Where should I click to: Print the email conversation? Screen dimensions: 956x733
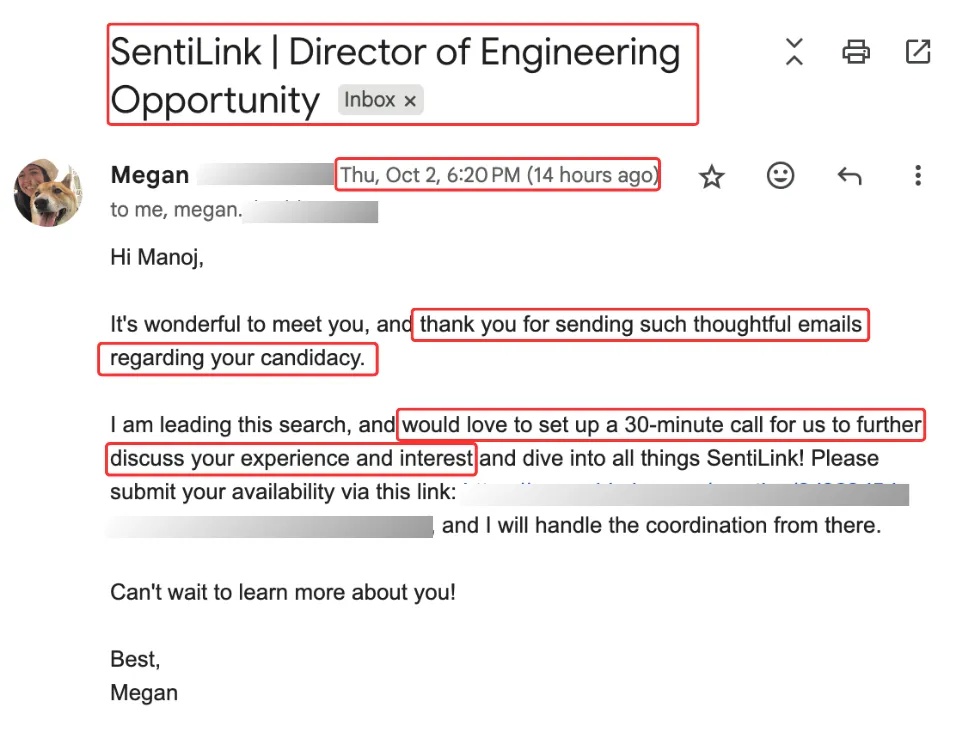tap(856, 51)
